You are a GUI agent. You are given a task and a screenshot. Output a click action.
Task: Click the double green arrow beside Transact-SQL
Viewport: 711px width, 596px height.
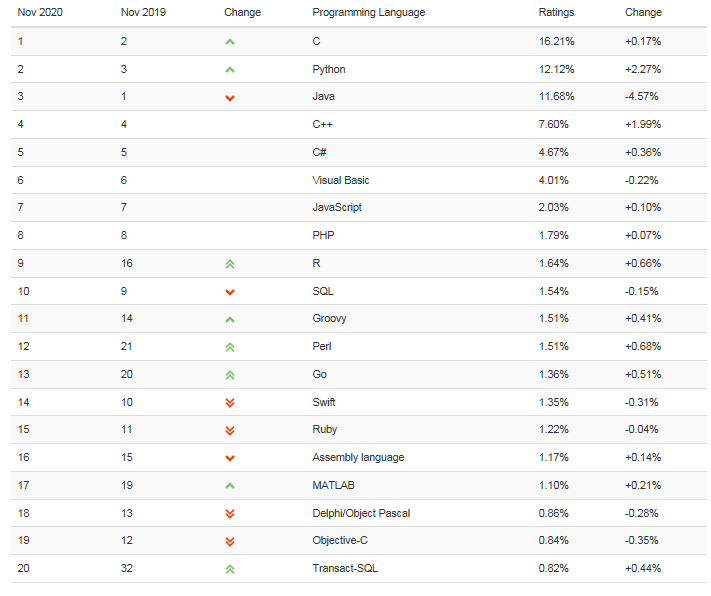coord(230,569)
